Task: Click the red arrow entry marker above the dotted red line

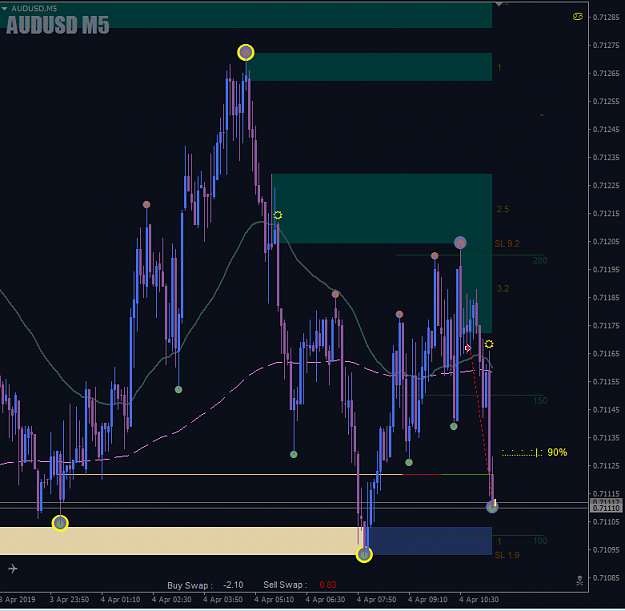Action: click(x=468, y=348)
